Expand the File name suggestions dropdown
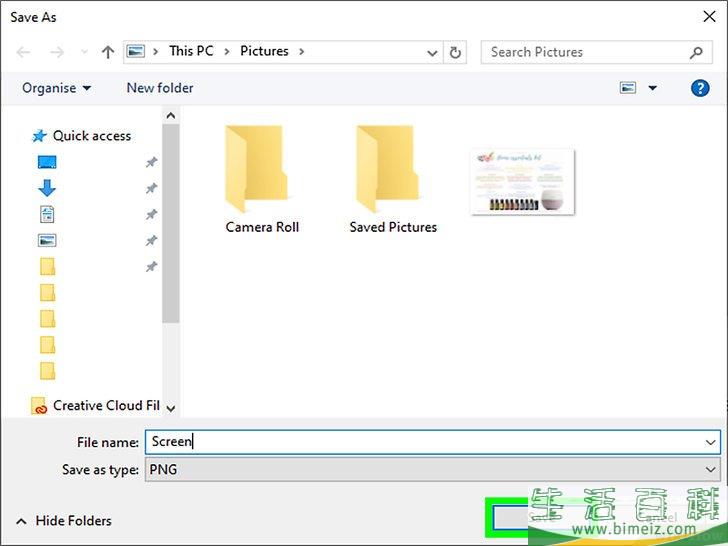The height and width of the screenshot is (546, 728). [x=711, y=441]
